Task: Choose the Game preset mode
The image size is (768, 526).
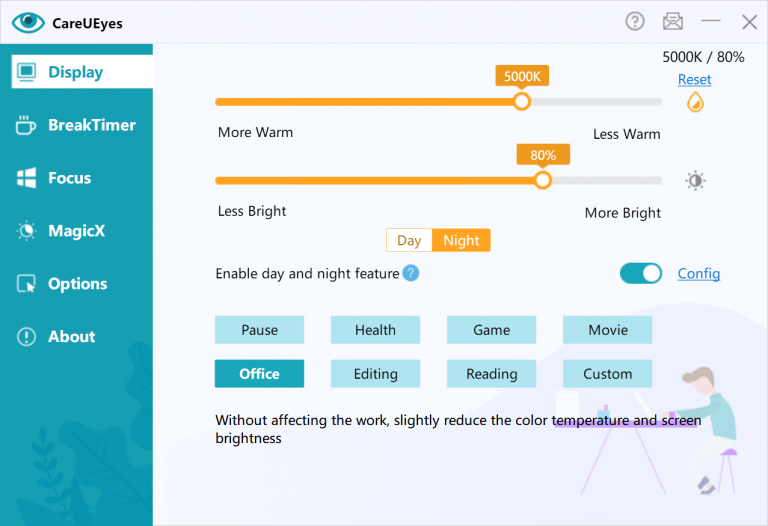Action: pyautogui.click(x=491, y=330)
